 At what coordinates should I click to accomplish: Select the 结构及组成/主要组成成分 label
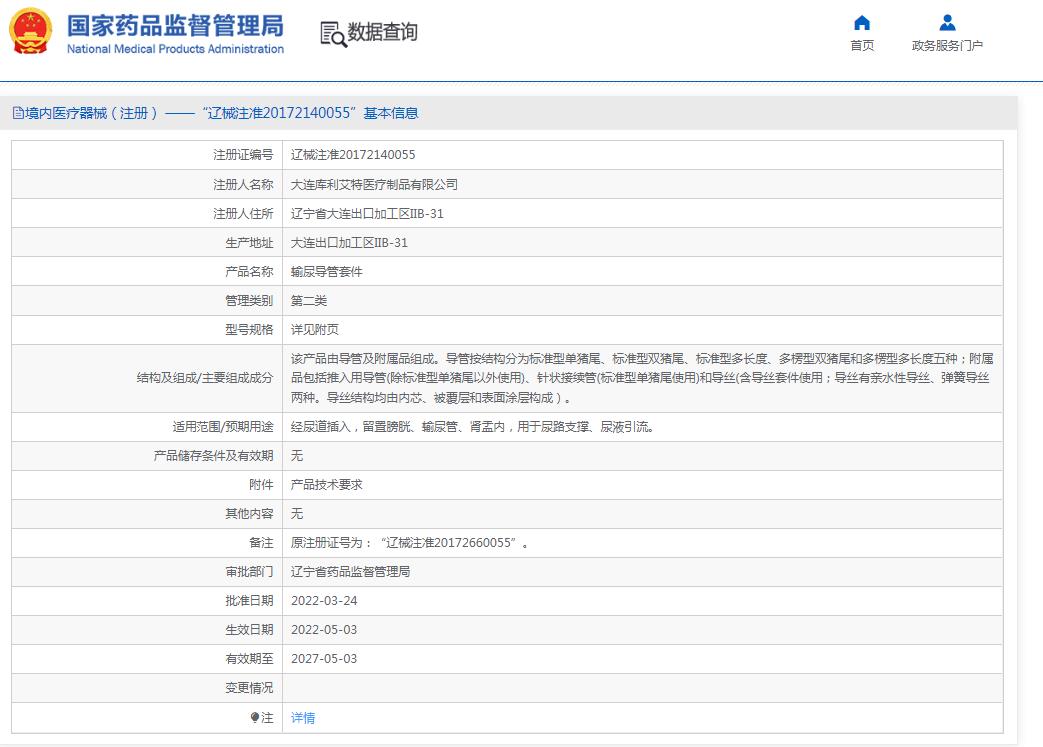[205, 378]
